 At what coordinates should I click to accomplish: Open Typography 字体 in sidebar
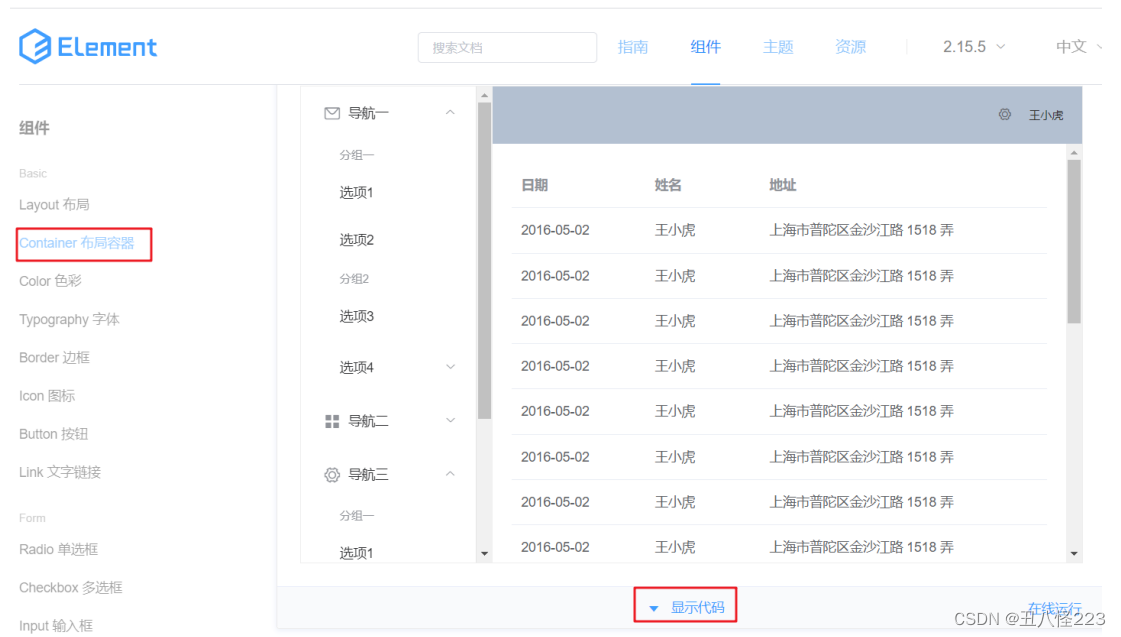coord(69,320)
